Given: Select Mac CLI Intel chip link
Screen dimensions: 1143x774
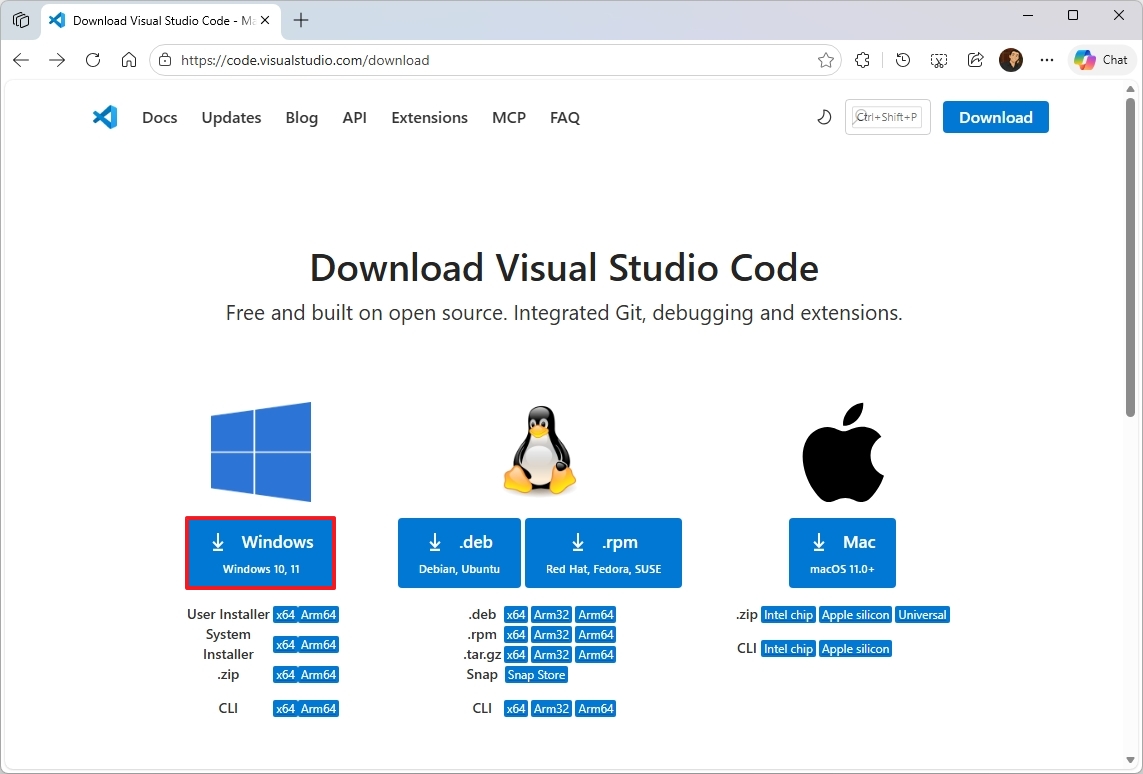Looking at the screenshot, I should click(x=788, y=649).
